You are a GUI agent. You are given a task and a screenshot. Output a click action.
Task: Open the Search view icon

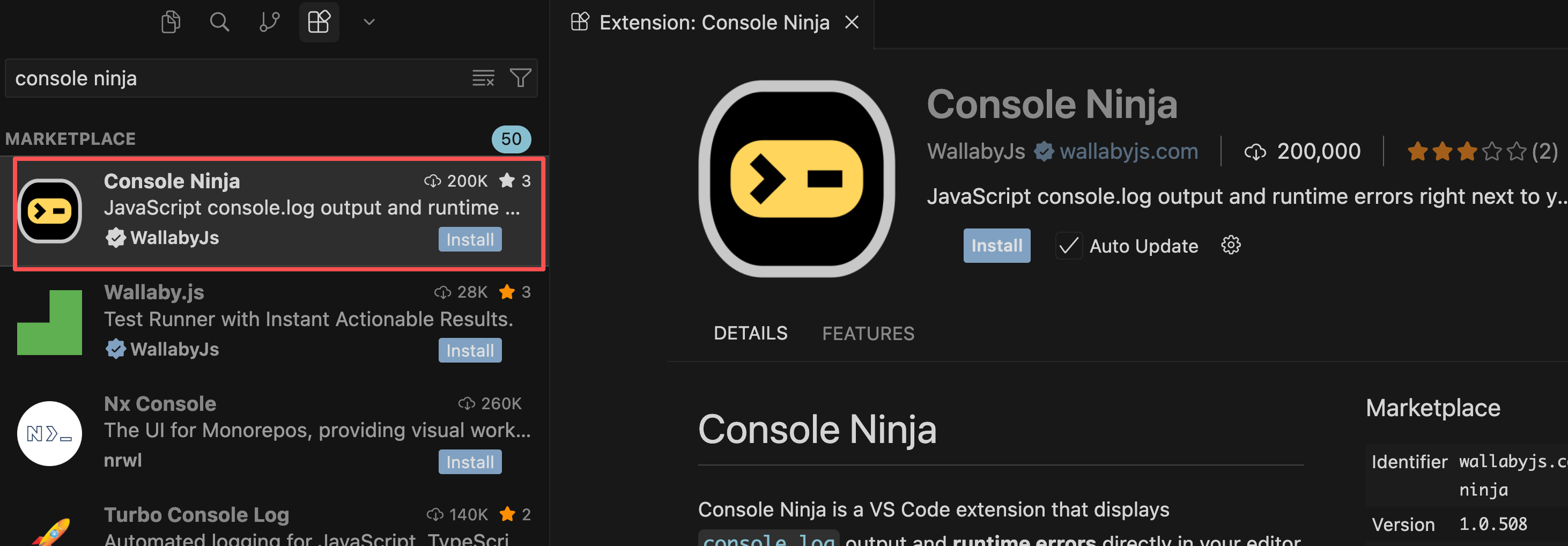[x=220, y=23]
